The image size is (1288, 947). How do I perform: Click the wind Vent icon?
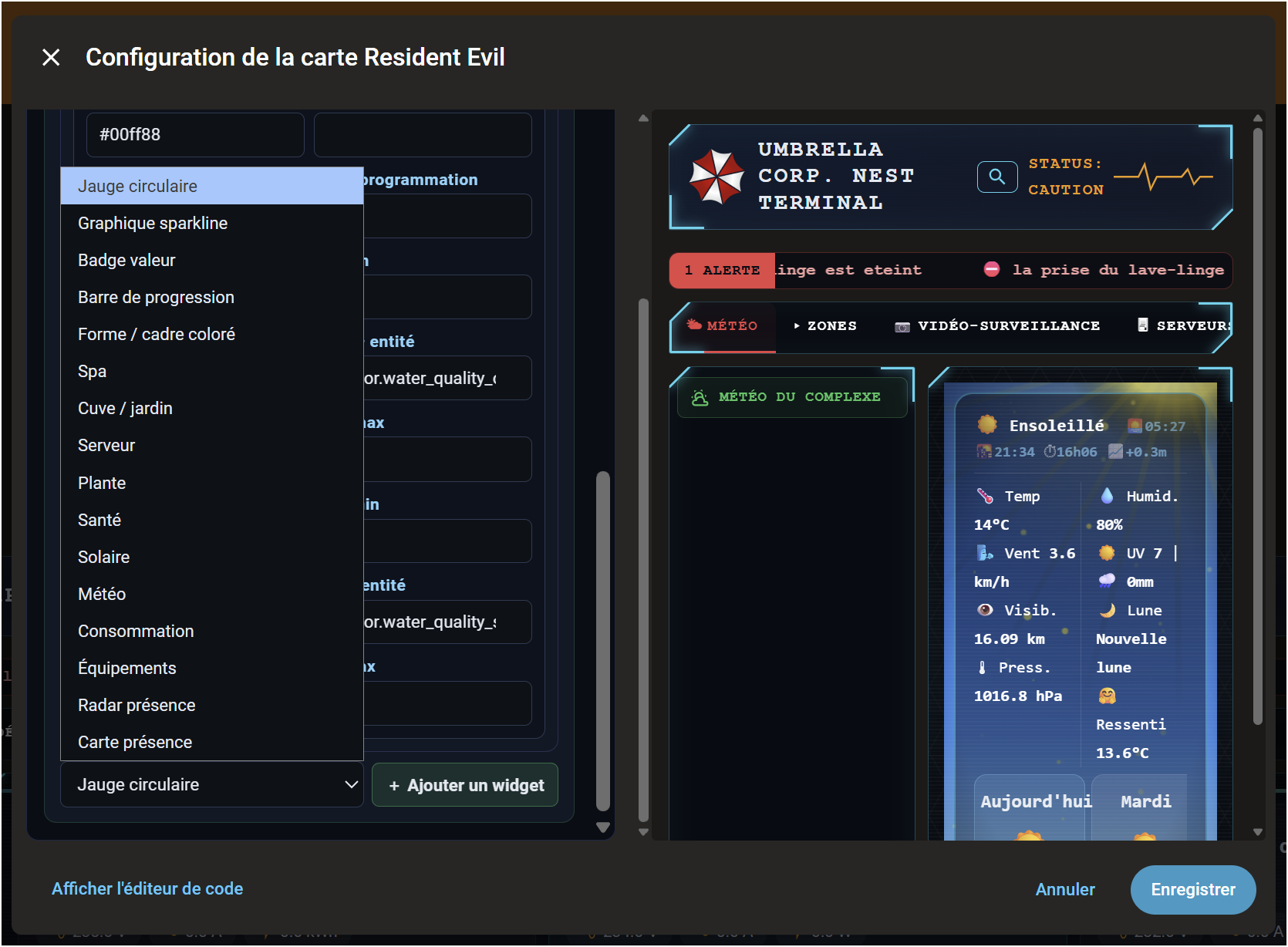[x=985, y=553]
